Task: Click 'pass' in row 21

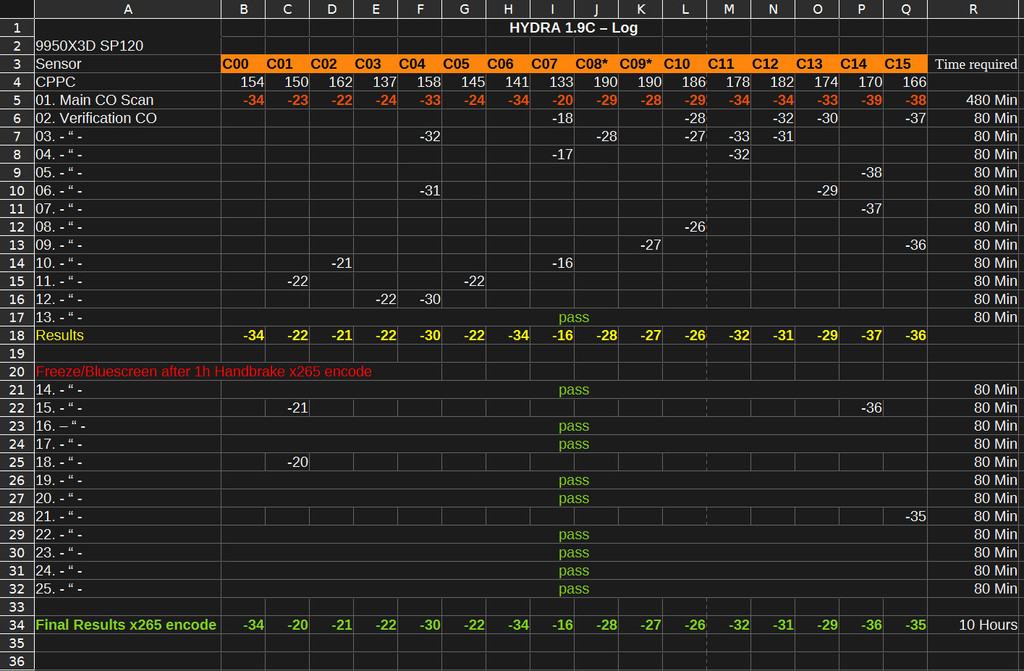Action: [x=573, y=390]
